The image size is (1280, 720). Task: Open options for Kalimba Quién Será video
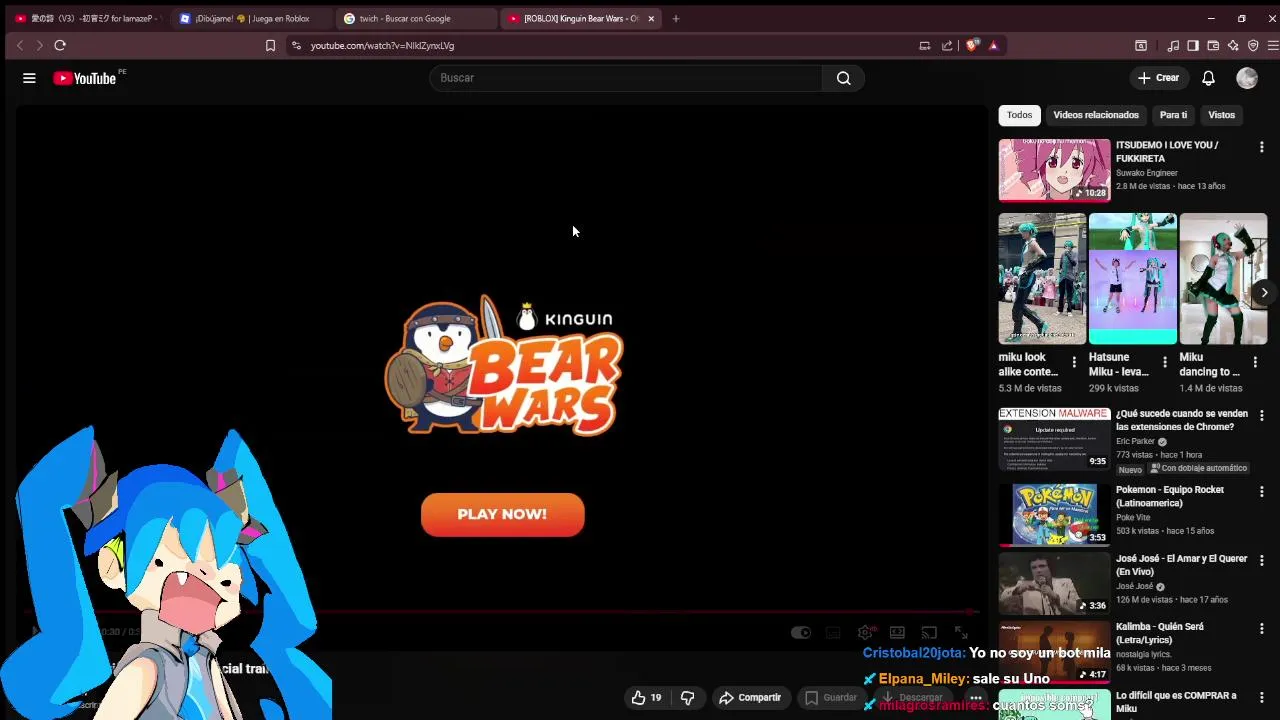tap(1261, 628)
